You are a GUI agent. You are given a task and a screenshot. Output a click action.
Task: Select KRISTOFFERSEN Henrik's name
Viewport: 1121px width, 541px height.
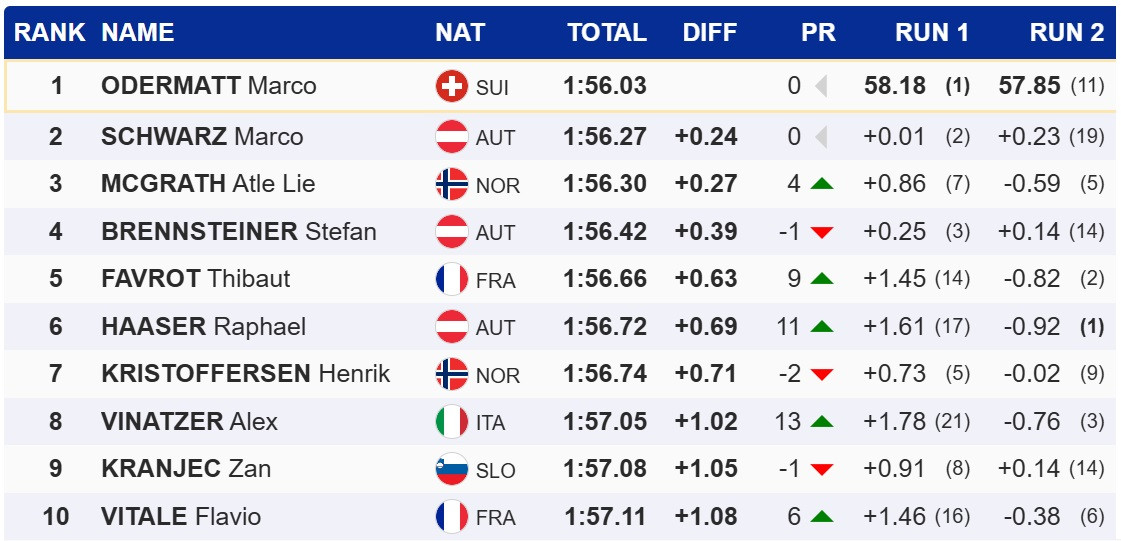click(x=245, y=374)
